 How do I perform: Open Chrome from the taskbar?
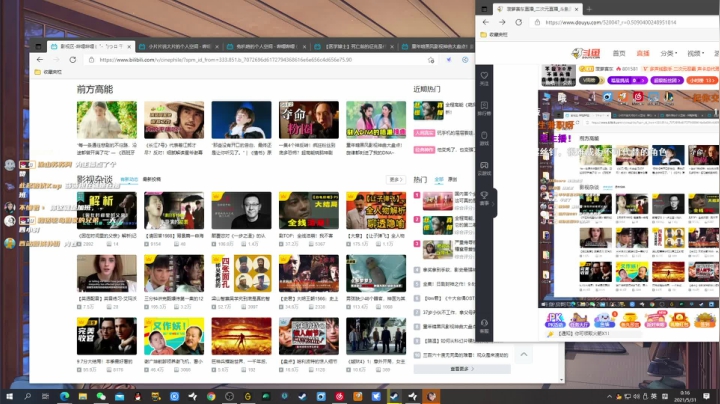tap(211, 396)
